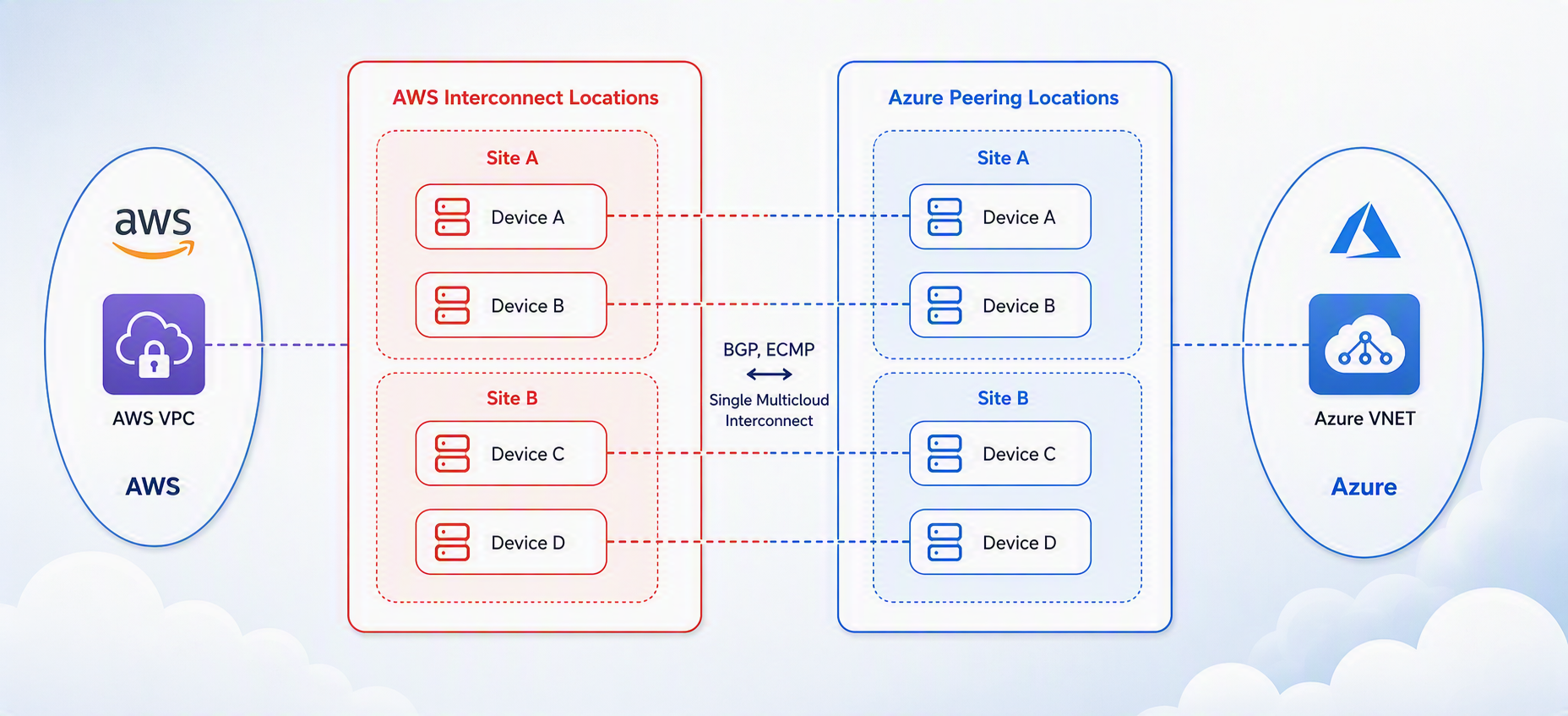Click "Device A" label in the Azure panel
The width and height of the screenshot is (1568, 716).
point(1019,217)
